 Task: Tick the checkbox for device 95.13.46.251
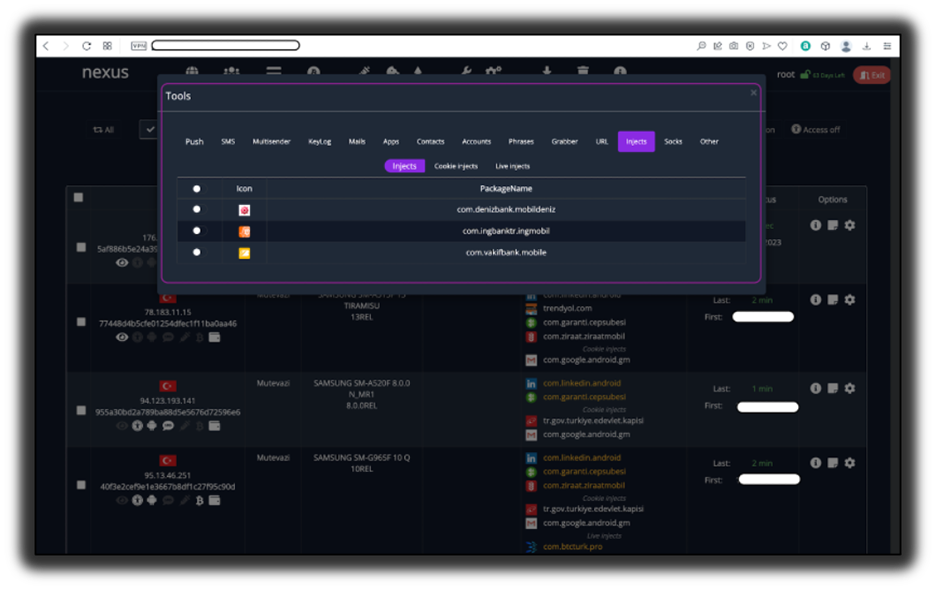click(81, 485)
